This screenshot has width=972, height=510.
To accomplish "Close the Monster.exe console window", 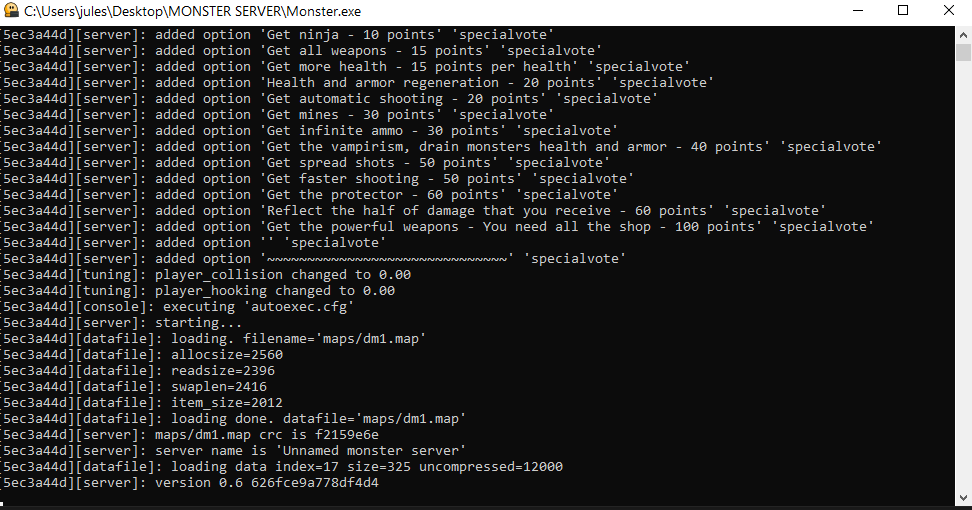I will [x=948, y=11].
